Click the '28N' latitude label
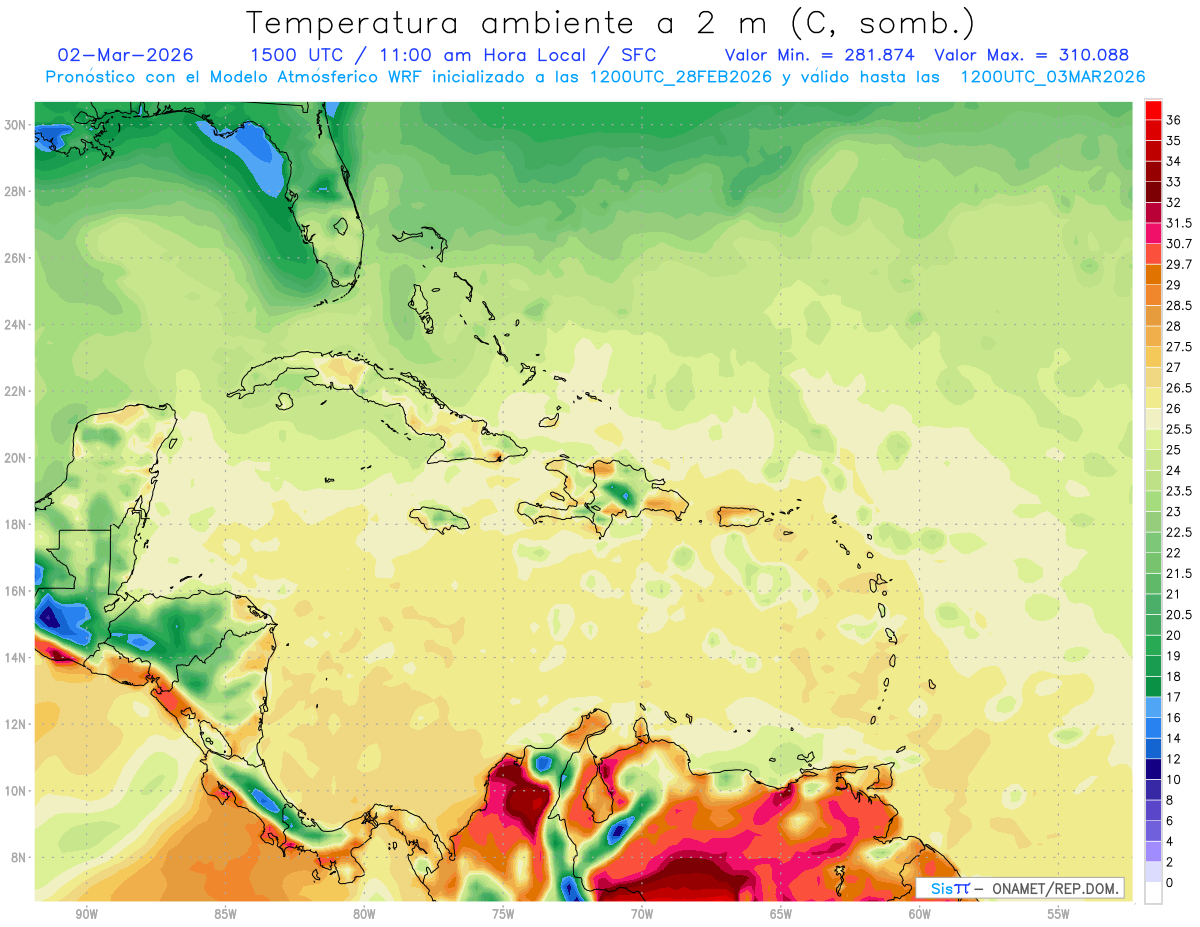The image size is (1200, 927). tap(17, 191)
